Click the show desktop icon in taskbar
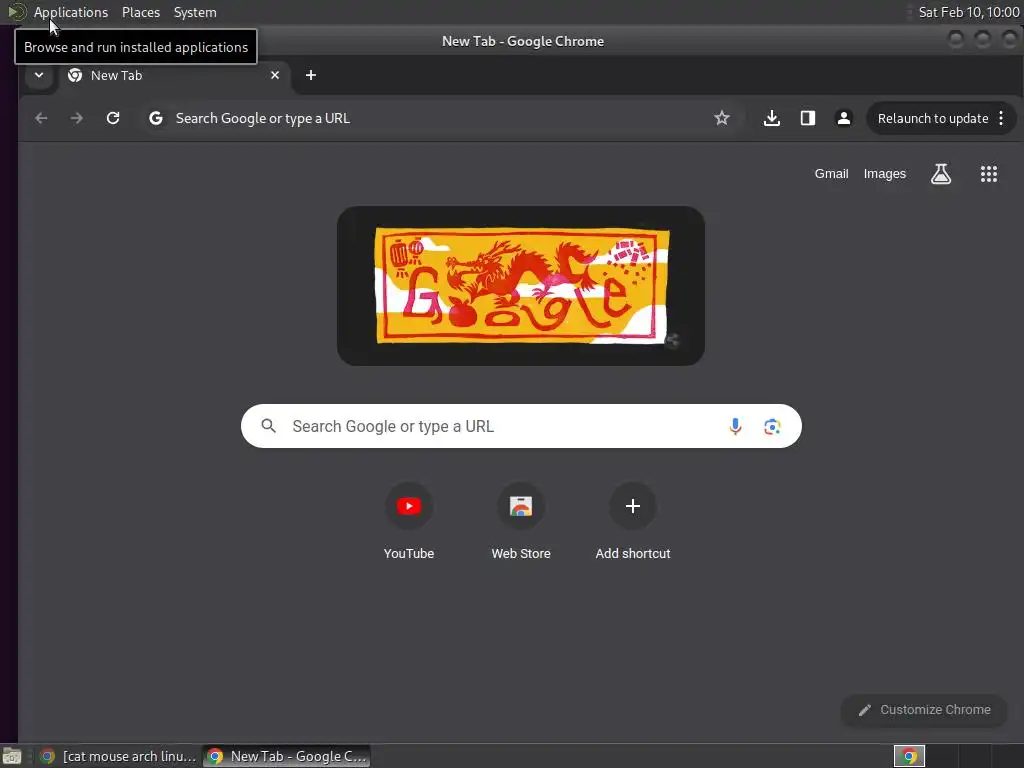The image size is (1024, 768). 12,756
